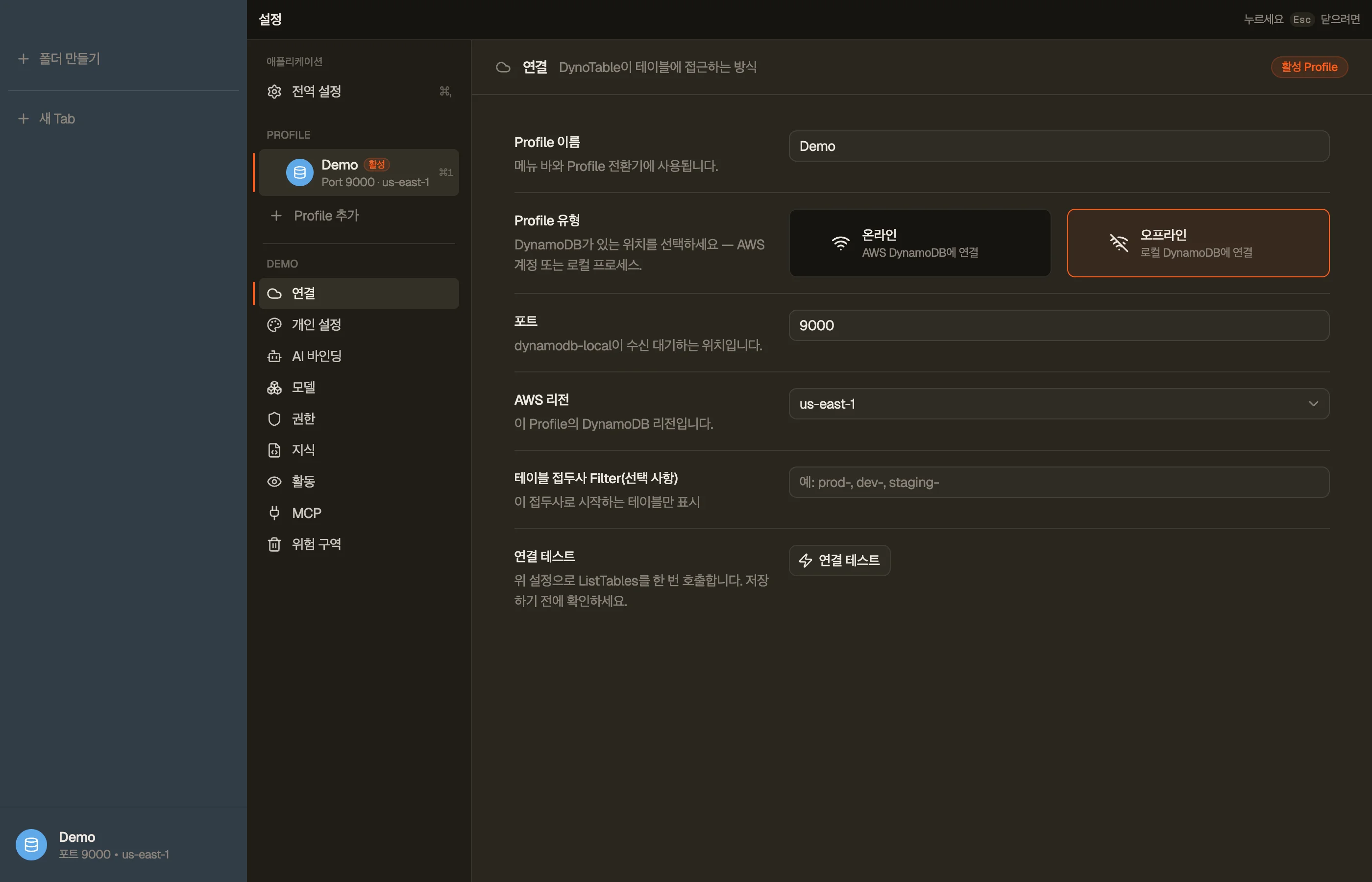Click the document icon beside 지식
Image resolution: width=1372 pixels, height=882 pixels.
tap(274, 450)
